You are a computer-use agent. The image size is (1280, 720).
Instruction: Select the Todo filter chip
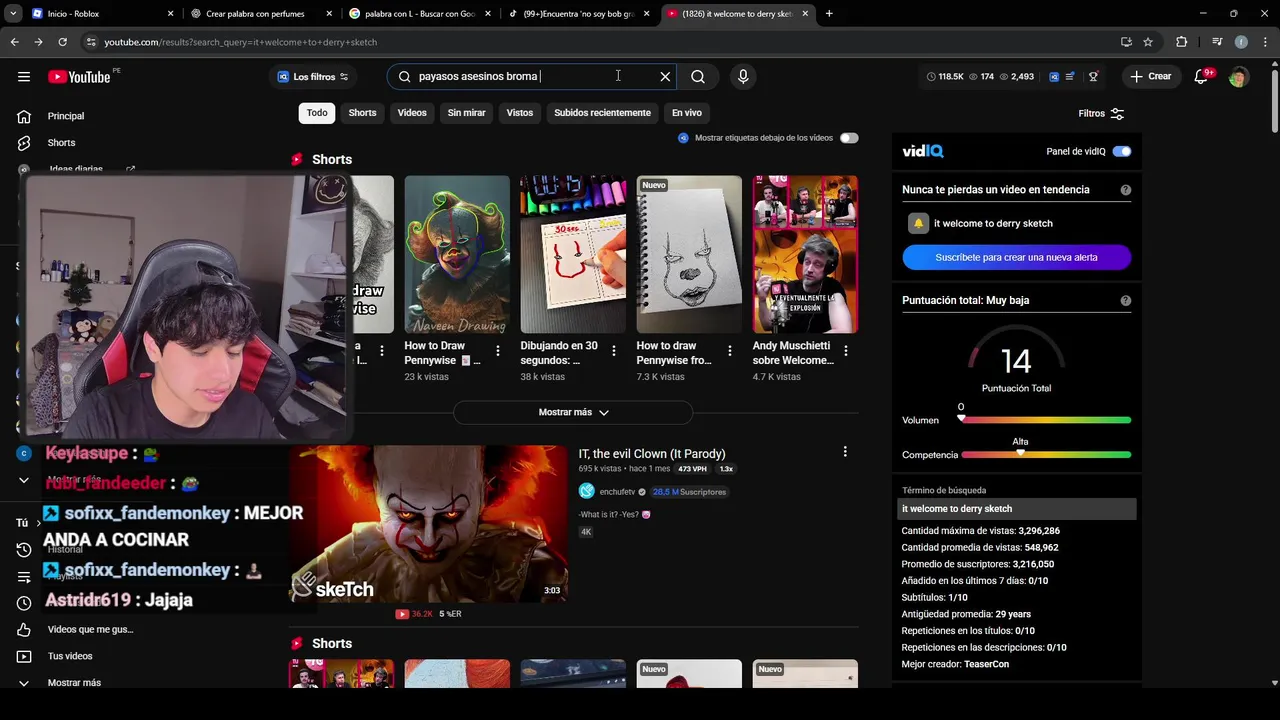(317, 113)
